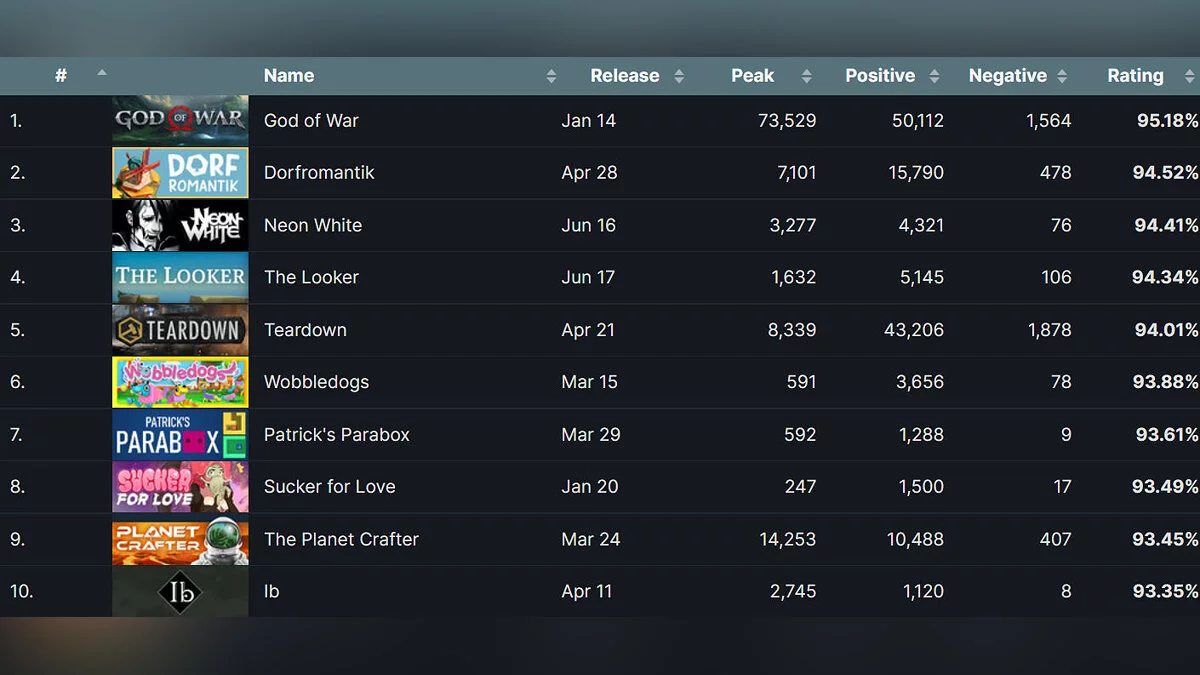Toggle sort arrows on the Name column

pos(551,76)
